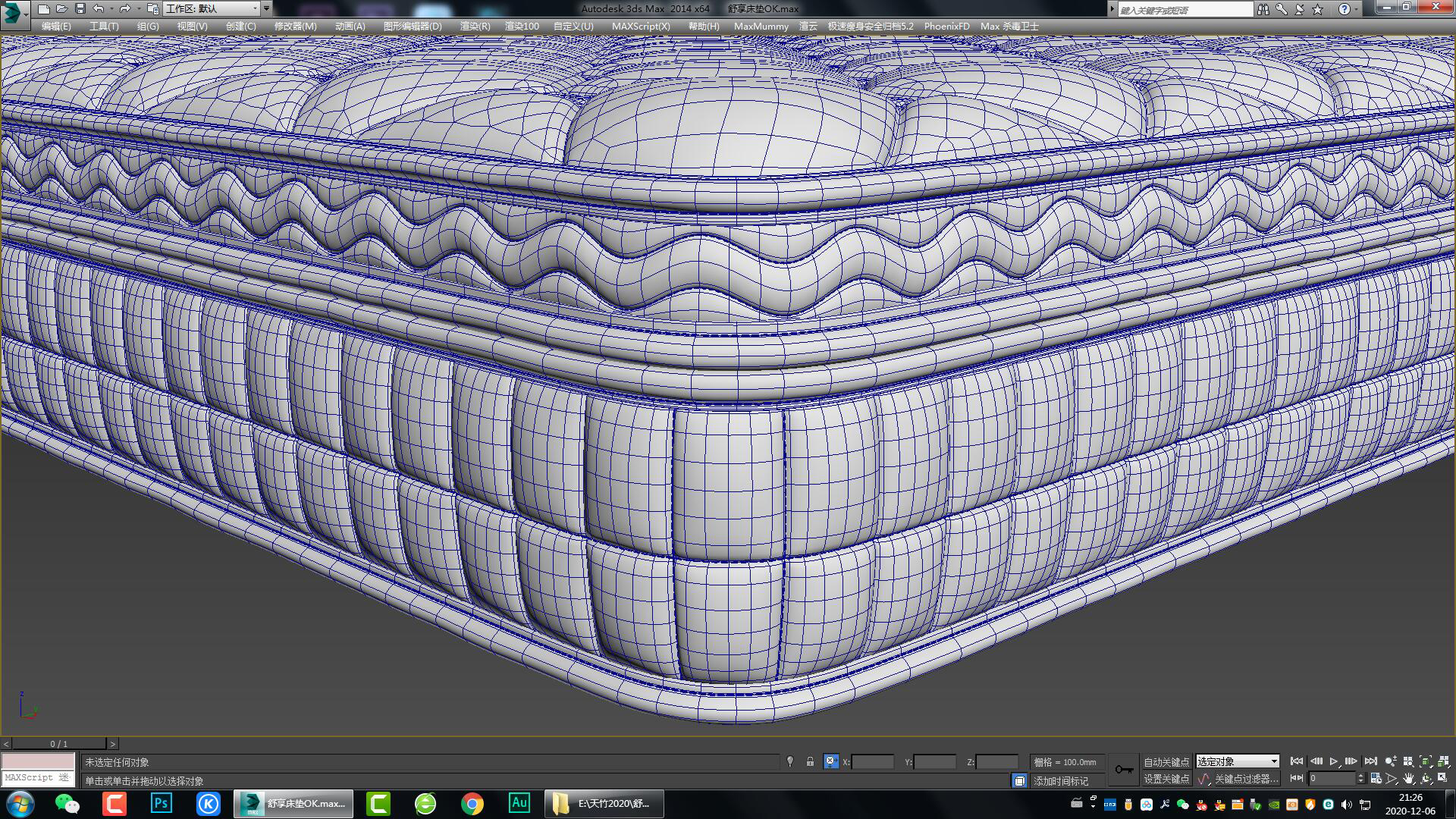The height and width of the screenshot is (819, 1456).
Task: Click the Orbit viewport navigation icon
Action: pos(1426,779)
